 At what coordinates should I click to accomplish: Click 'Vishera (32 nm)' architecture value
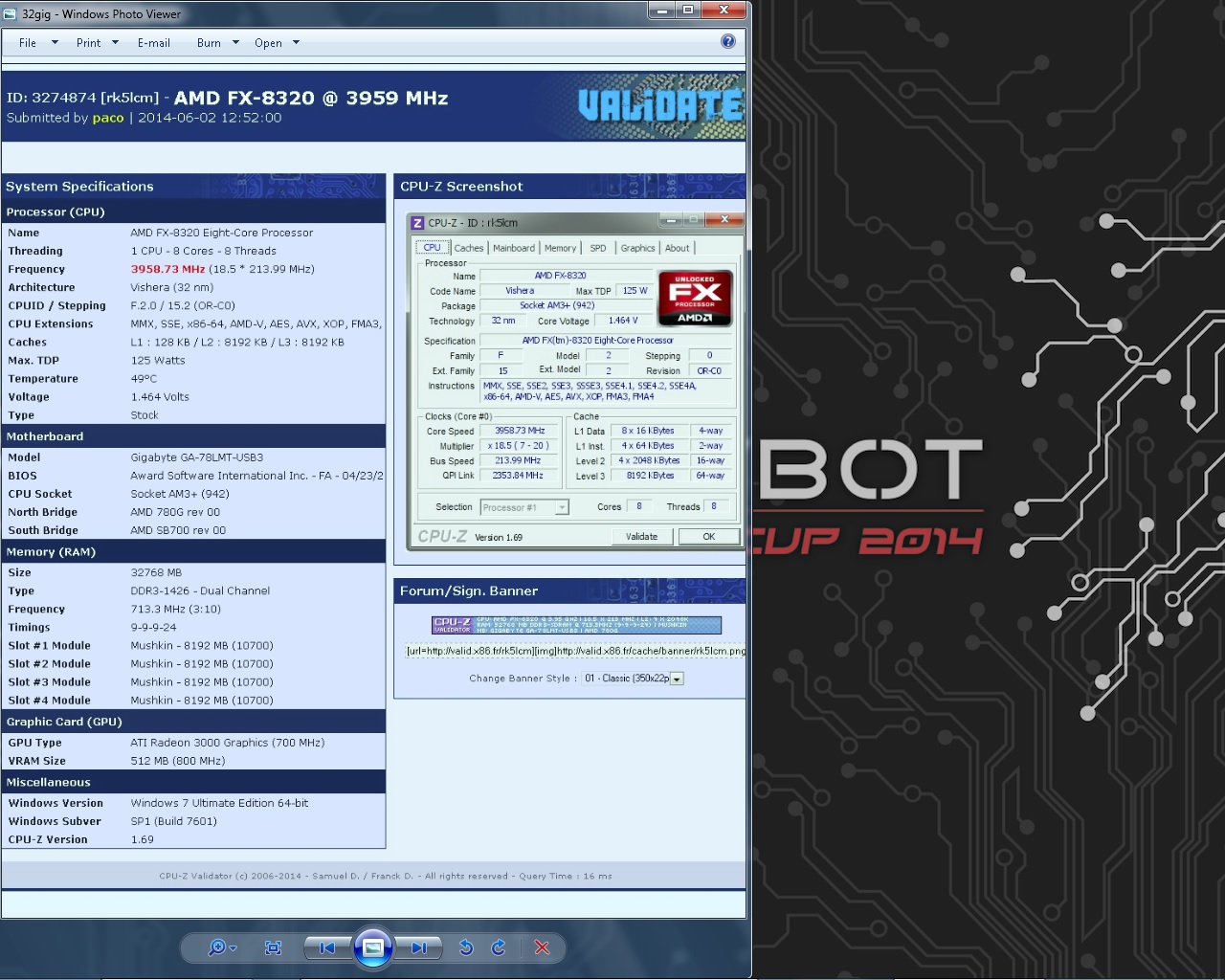tap(172, 287)
